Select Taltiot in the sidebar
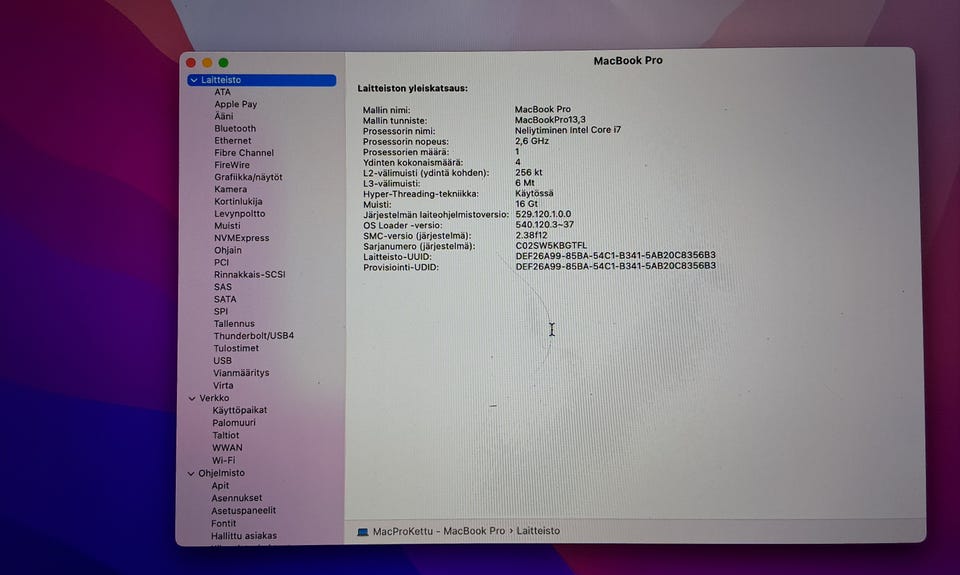Viewport: 960px width, 575px height. (225, 435)
